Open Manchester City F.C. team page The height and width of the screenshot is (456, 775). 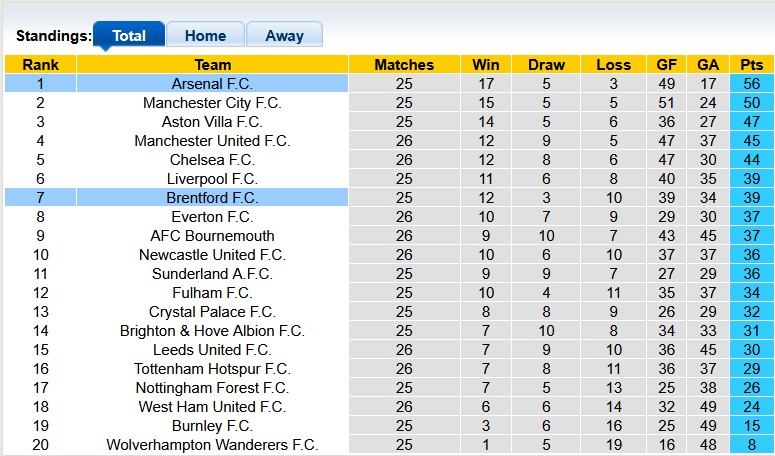[x=212, y=103]
